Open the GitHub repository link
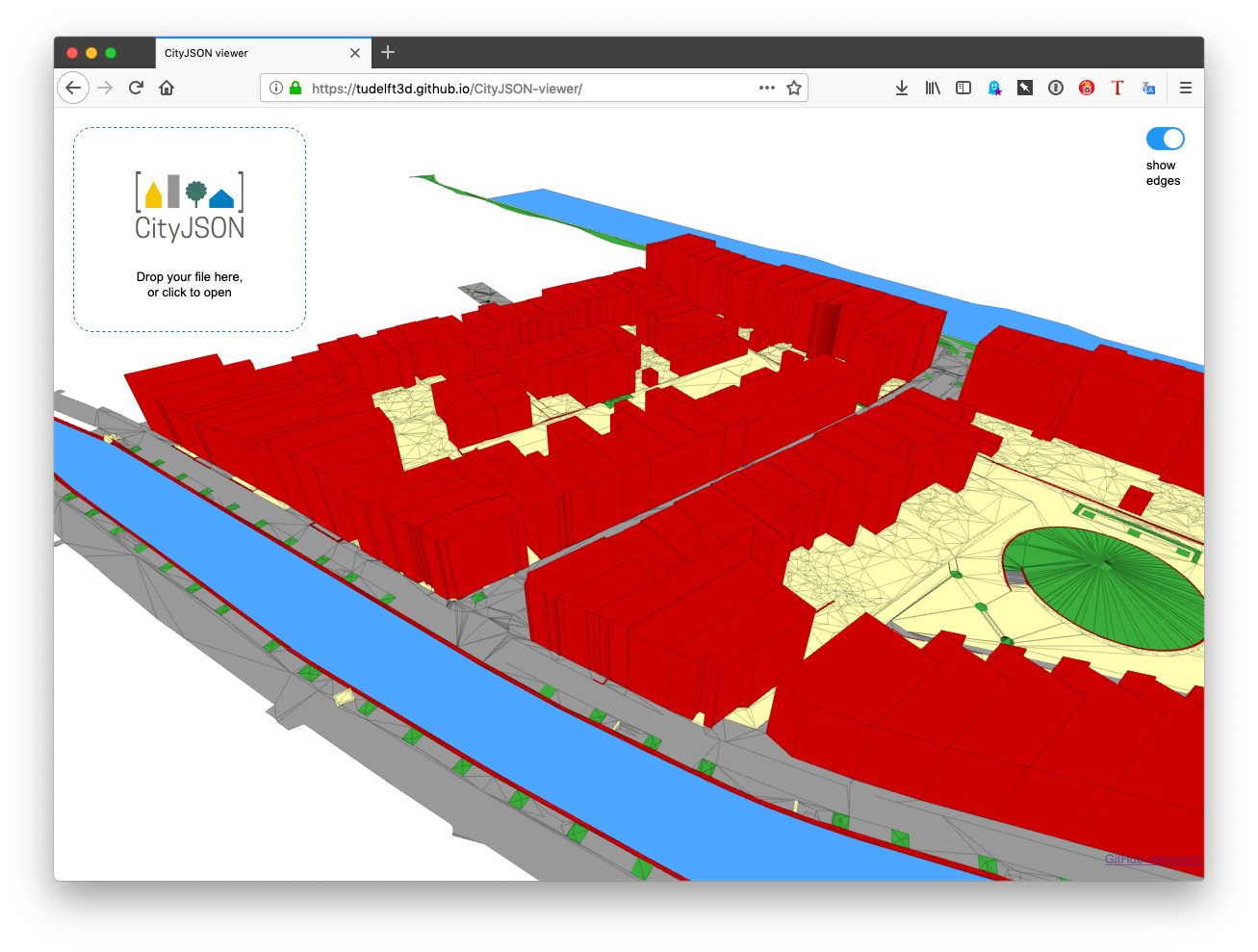Screen dimensions: 1258x952 click(1152, 859)
